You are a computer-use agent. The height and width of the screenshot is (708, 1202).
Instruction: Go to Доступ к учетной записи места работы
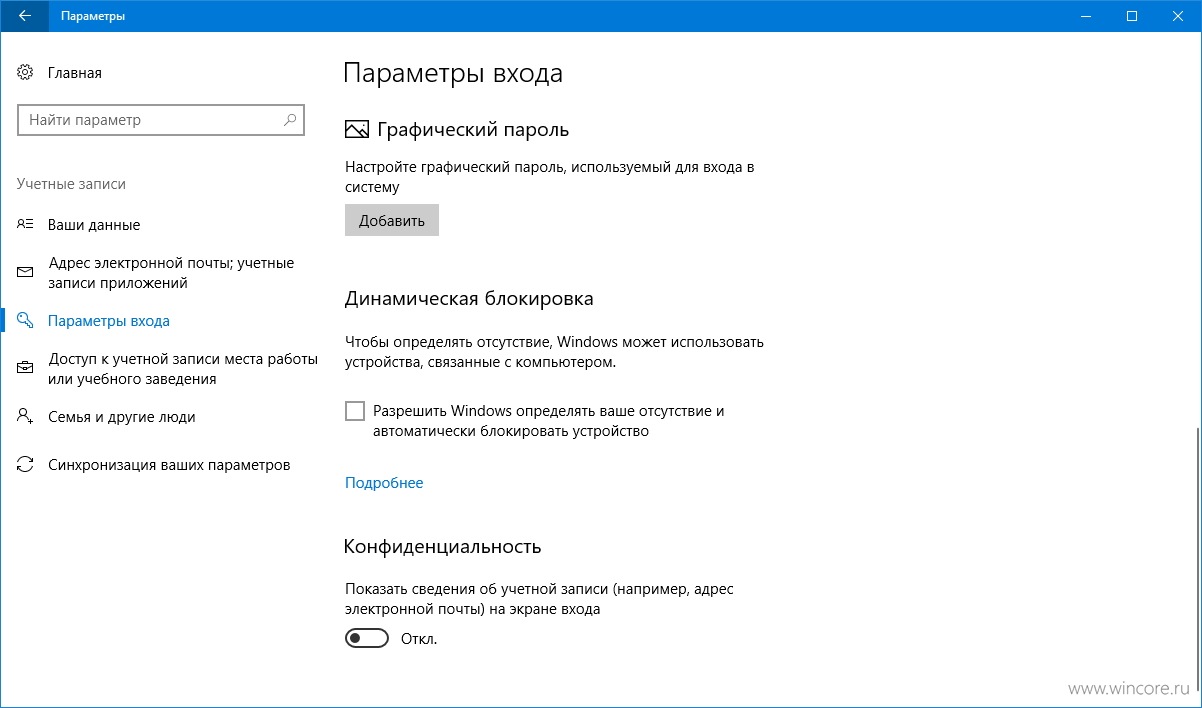pos(183,369)
